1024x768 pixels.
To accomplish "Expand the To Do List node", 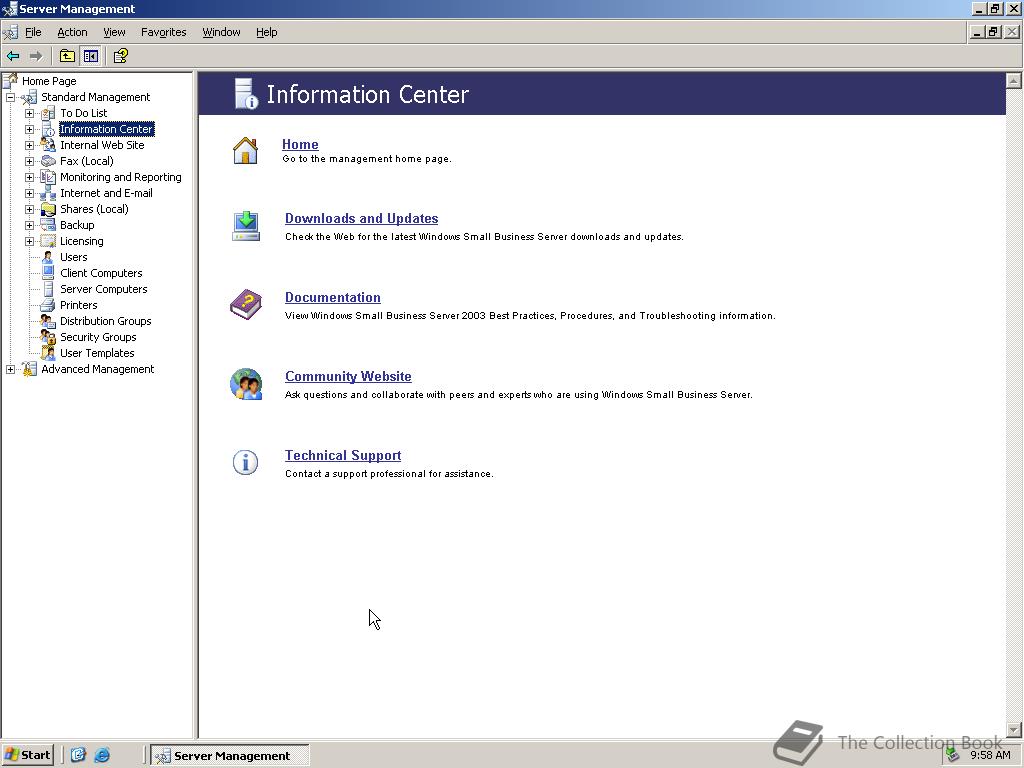I will tap(29, 113).
